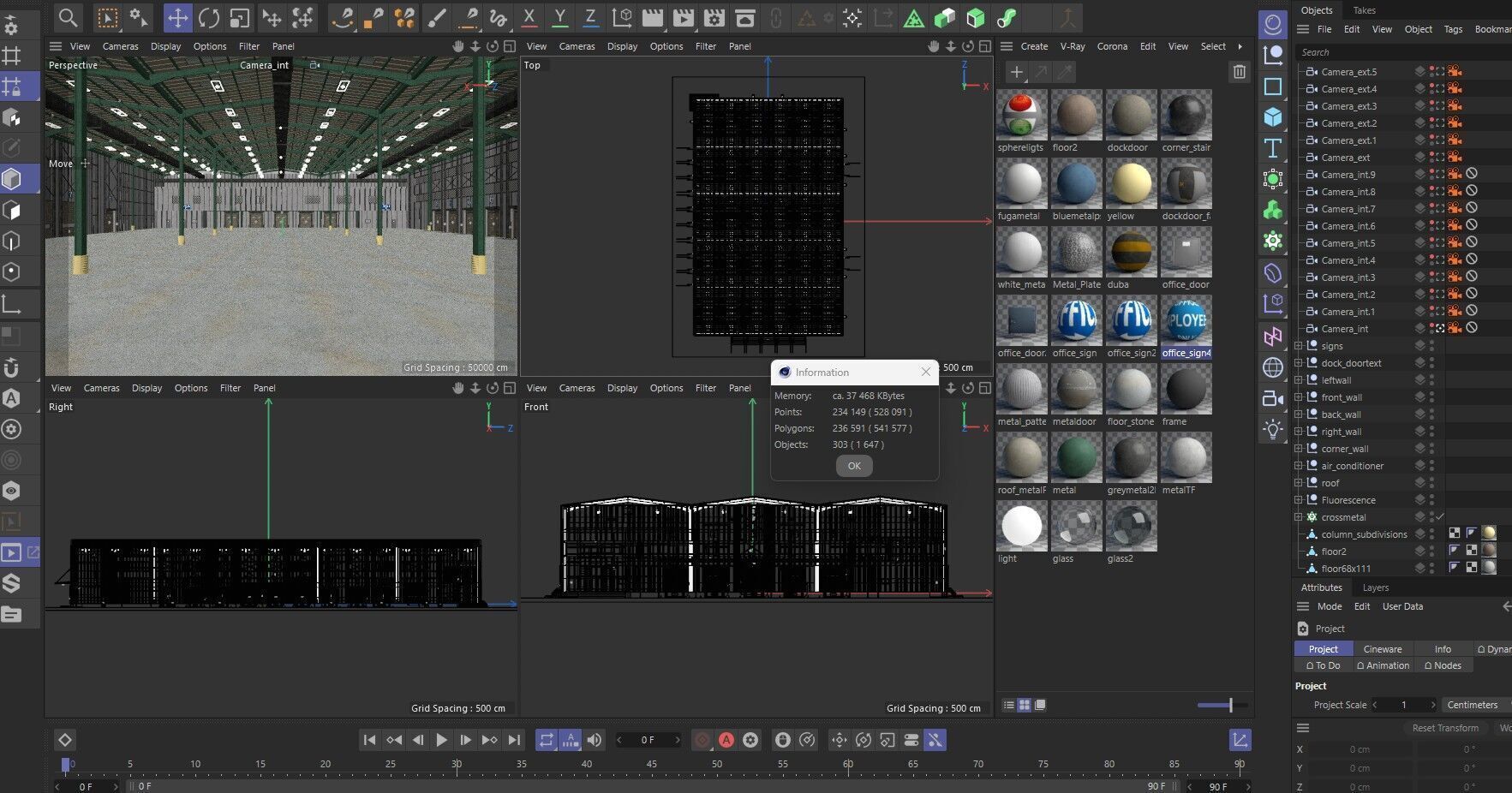Toggle X axis lock

[529, 17]
